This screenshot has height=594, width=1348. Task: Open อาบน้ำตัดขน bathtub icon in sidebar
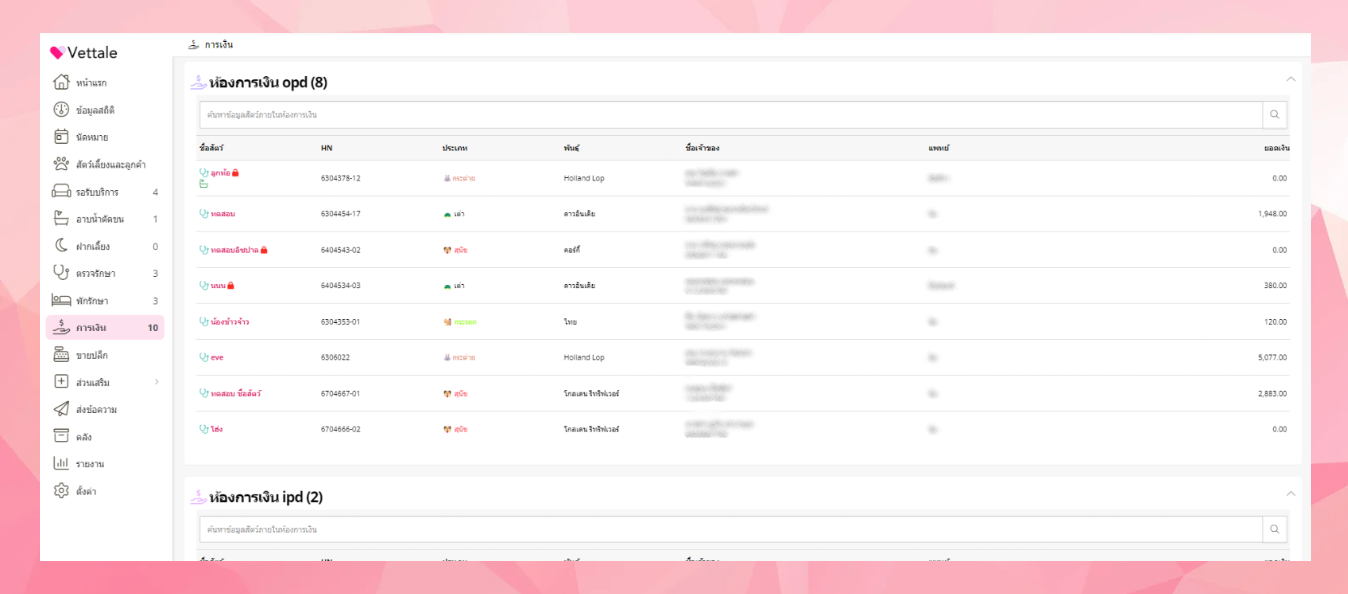tap(61, 219)
